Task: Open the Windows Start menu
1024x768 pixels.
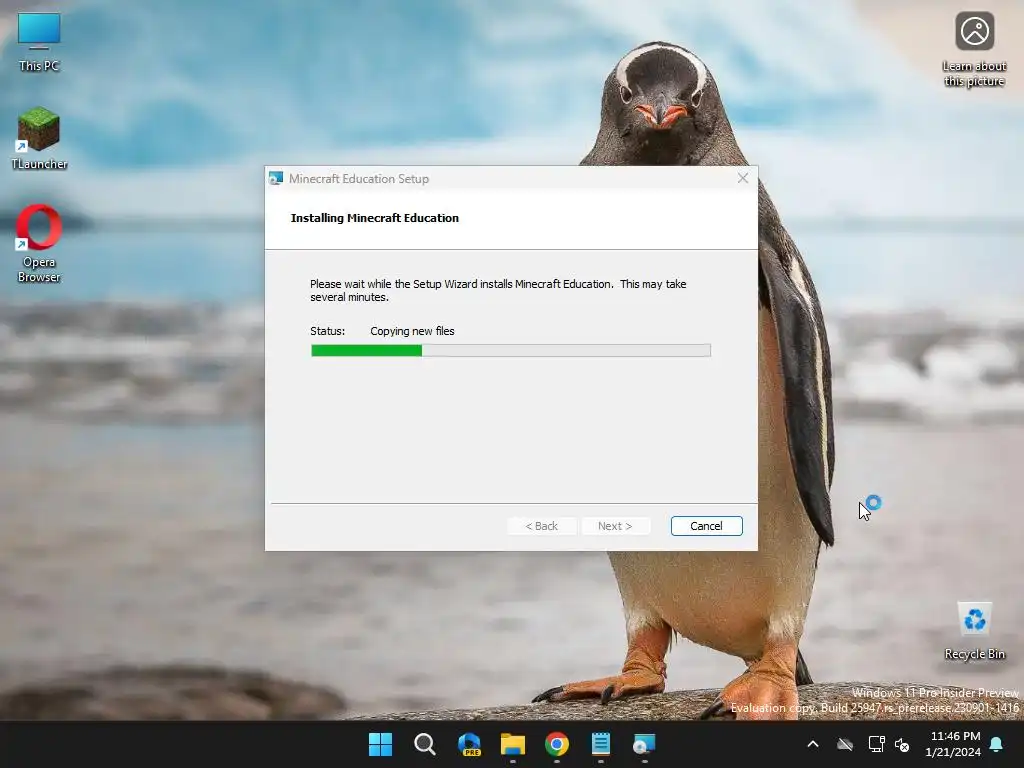Action: (x=380, y=744)
